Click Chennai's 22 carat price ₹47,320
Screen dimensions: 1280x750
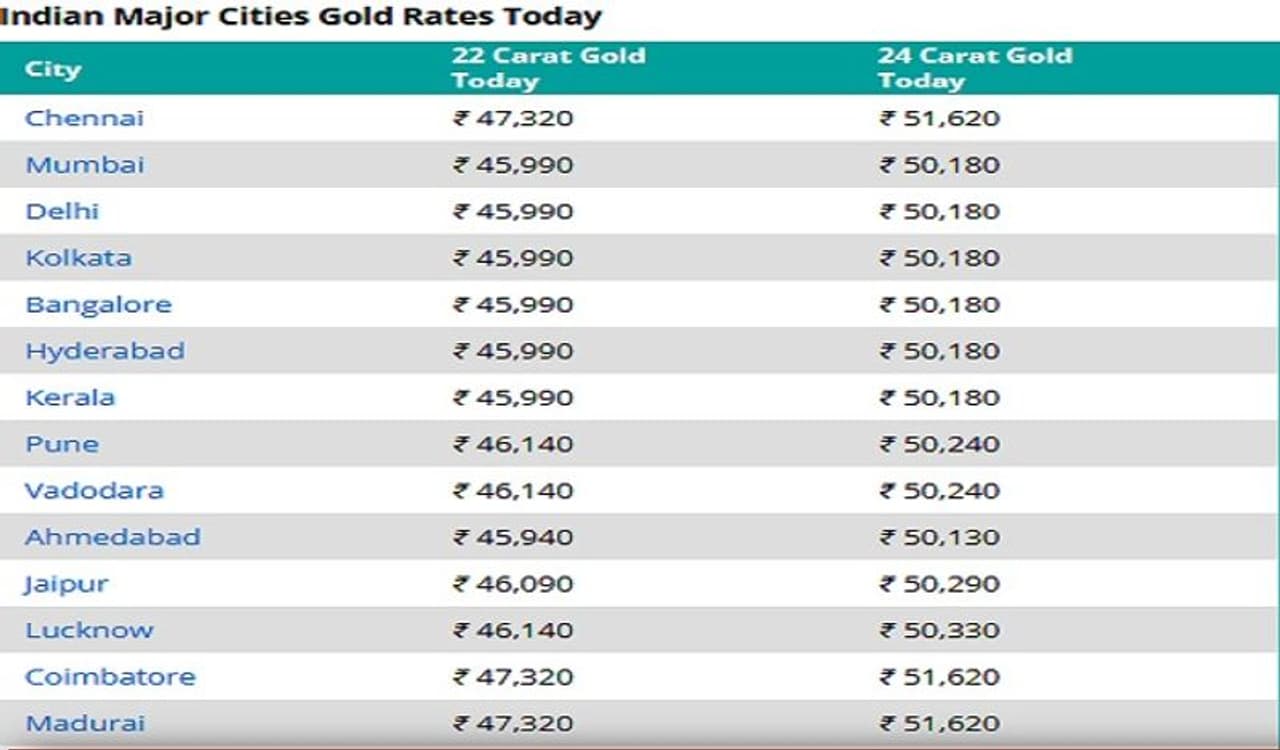click(513, 118)
